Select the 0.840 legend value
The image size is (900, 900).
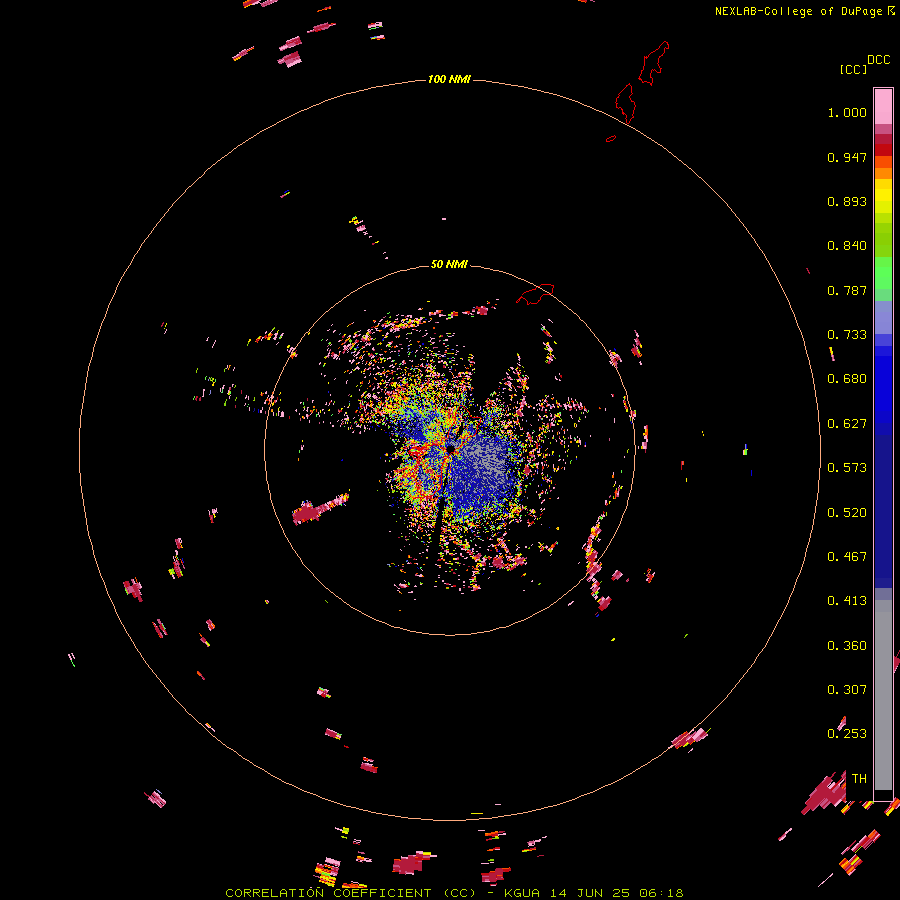tap(847, 246)
